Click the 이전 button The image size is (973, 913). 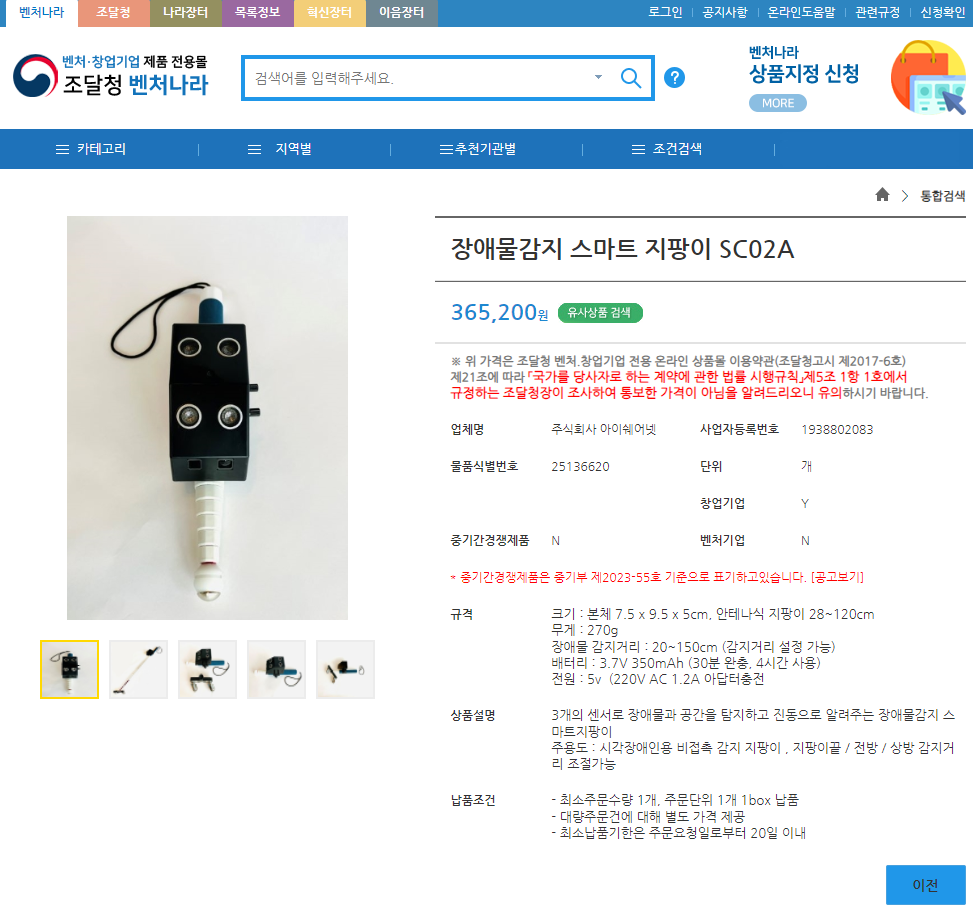point(925,884)
